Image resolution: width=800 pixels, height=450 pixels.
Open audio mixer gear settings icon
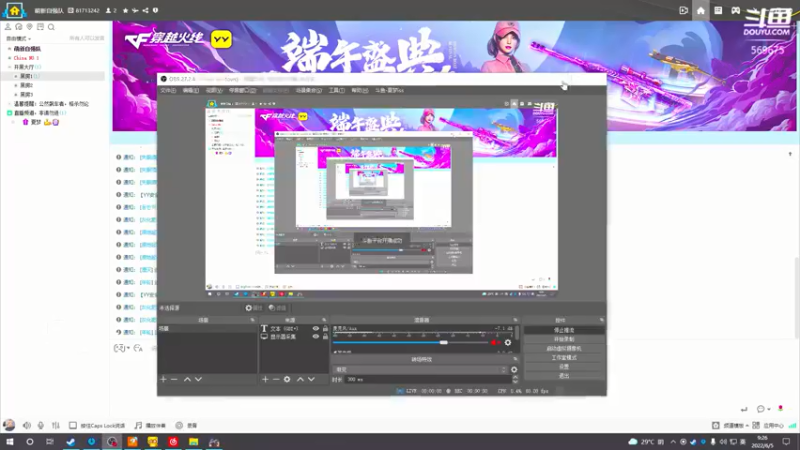[x=508, y=343]
